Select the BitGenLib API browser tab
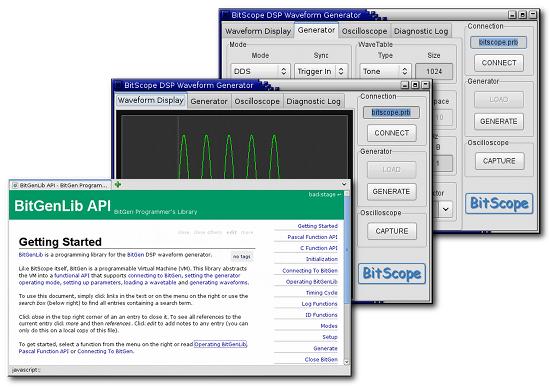 pyautogui.click(x=60, y=185)
